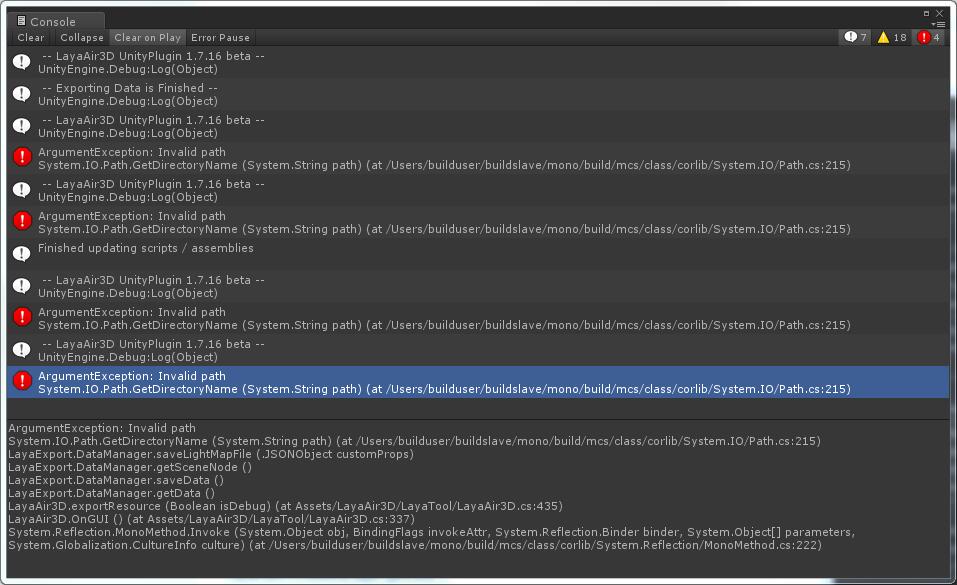Maximize the Console window
This screenshot has width=957, height=585.
point(926,13)
